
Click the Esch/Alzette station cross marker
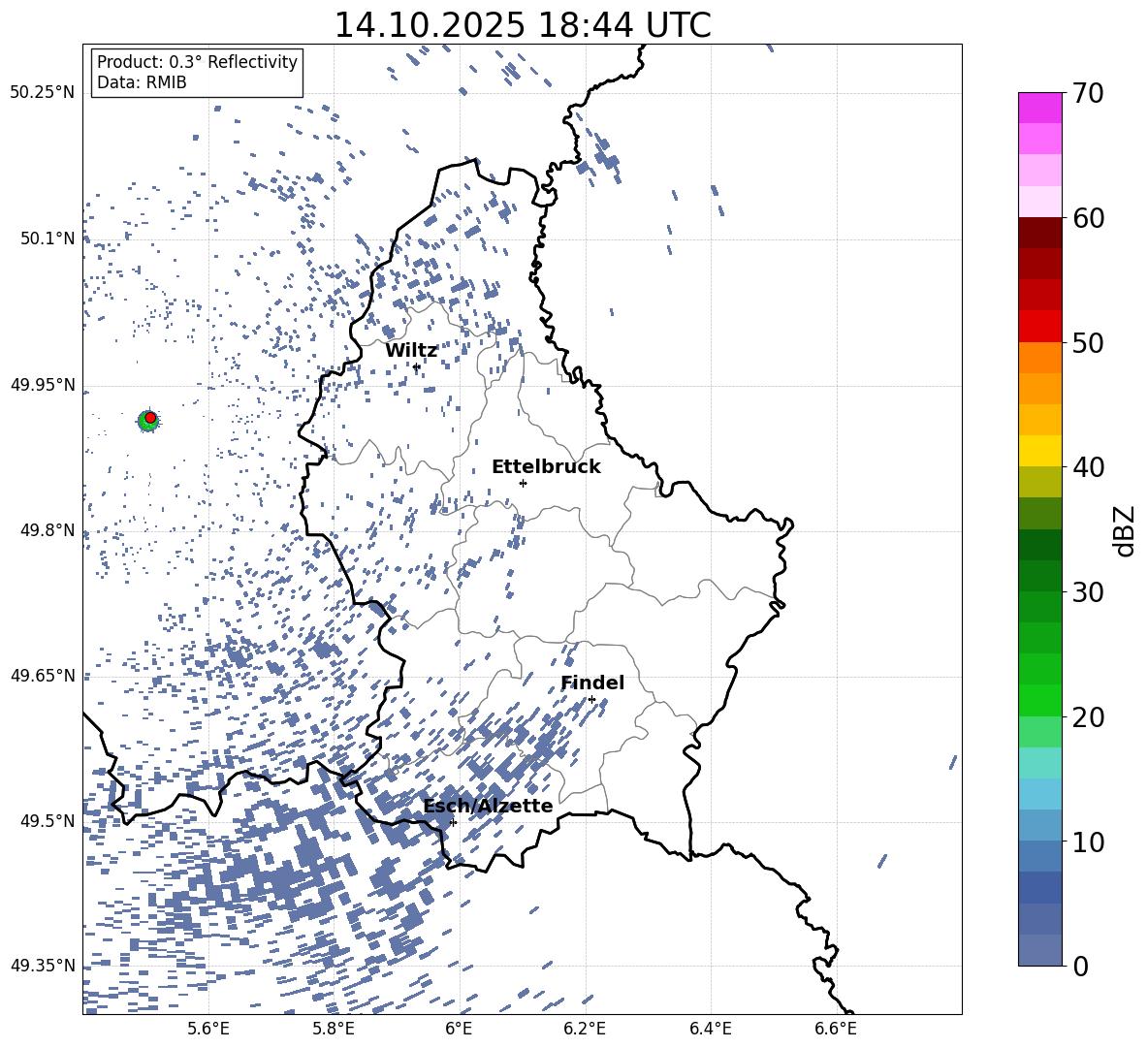coord(453,822)
